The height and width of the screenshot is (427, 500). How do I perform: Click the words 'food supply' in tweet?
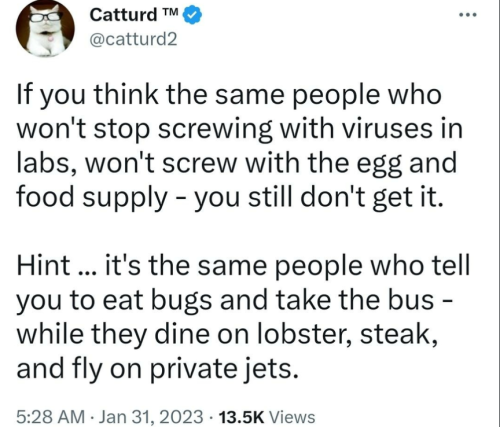pyautogui.click(x=92, y=198)
